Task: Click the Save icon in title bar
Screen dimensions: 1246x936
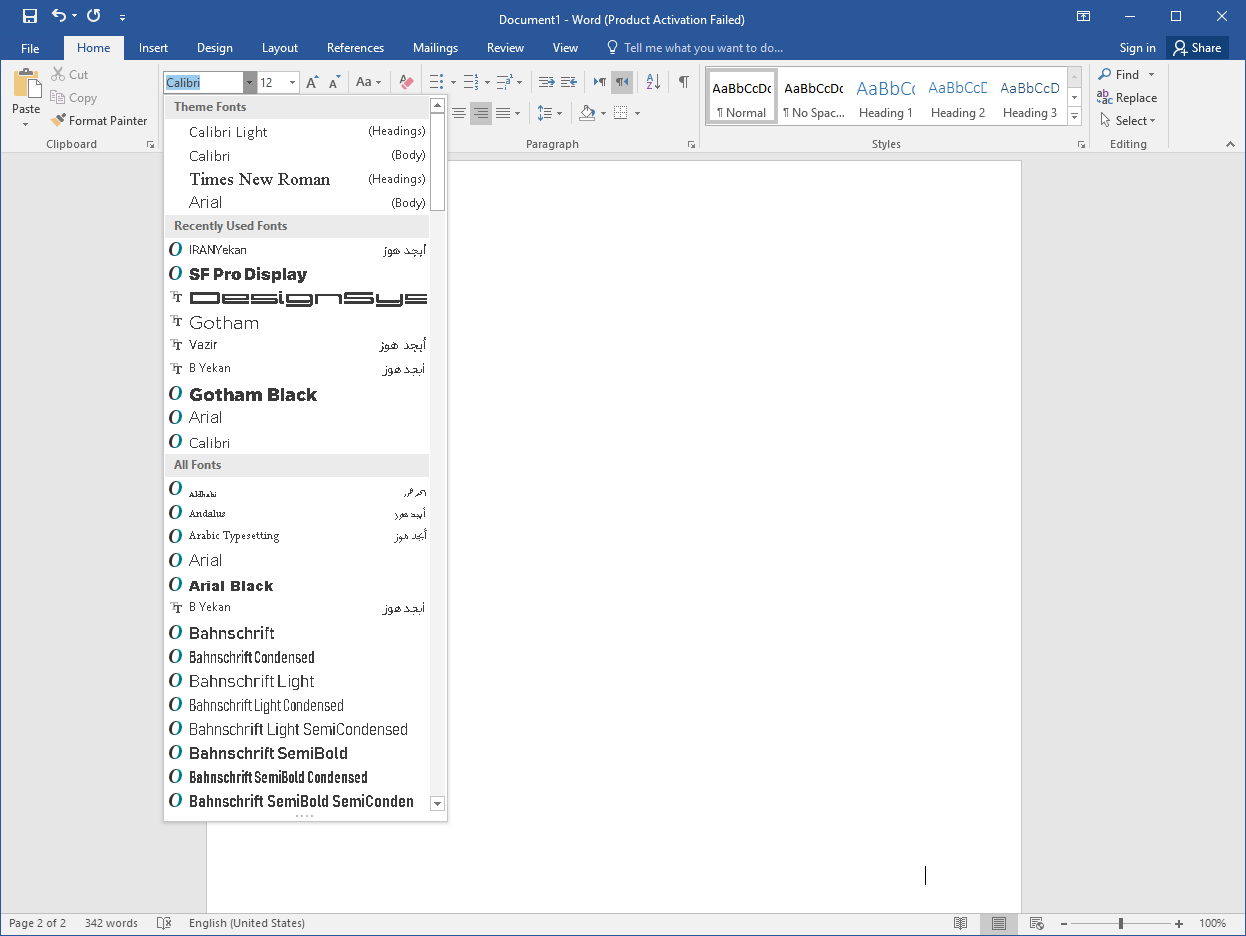Action: click(30, 16)
